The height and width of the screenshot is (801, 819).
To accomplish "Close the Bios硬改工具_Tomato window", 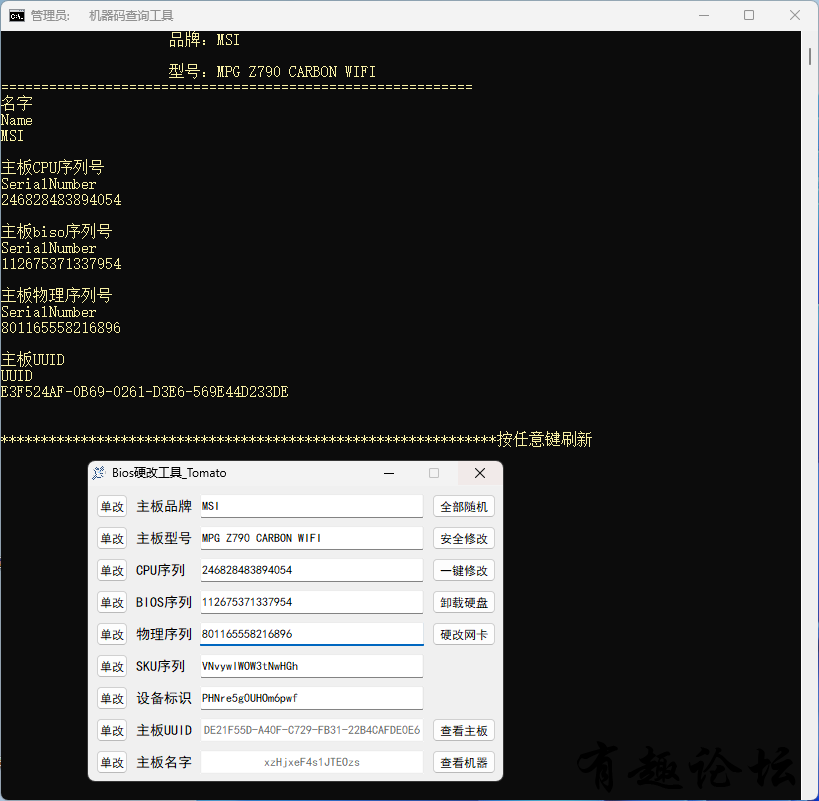I will (x=480, y=473).
